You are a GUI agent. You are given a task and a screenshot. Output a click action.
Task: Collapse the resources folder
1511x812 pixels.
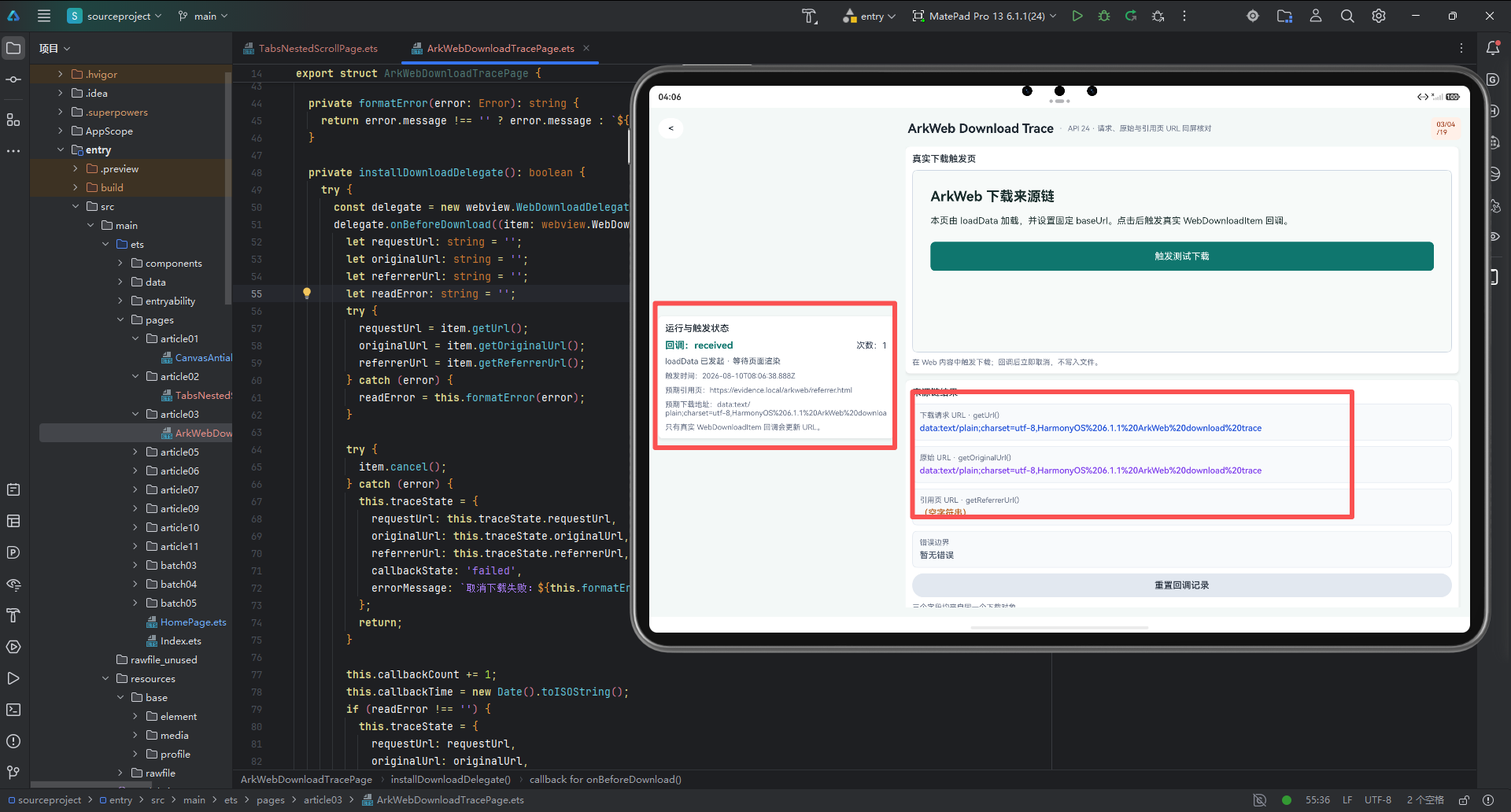(x=105, y=678)
